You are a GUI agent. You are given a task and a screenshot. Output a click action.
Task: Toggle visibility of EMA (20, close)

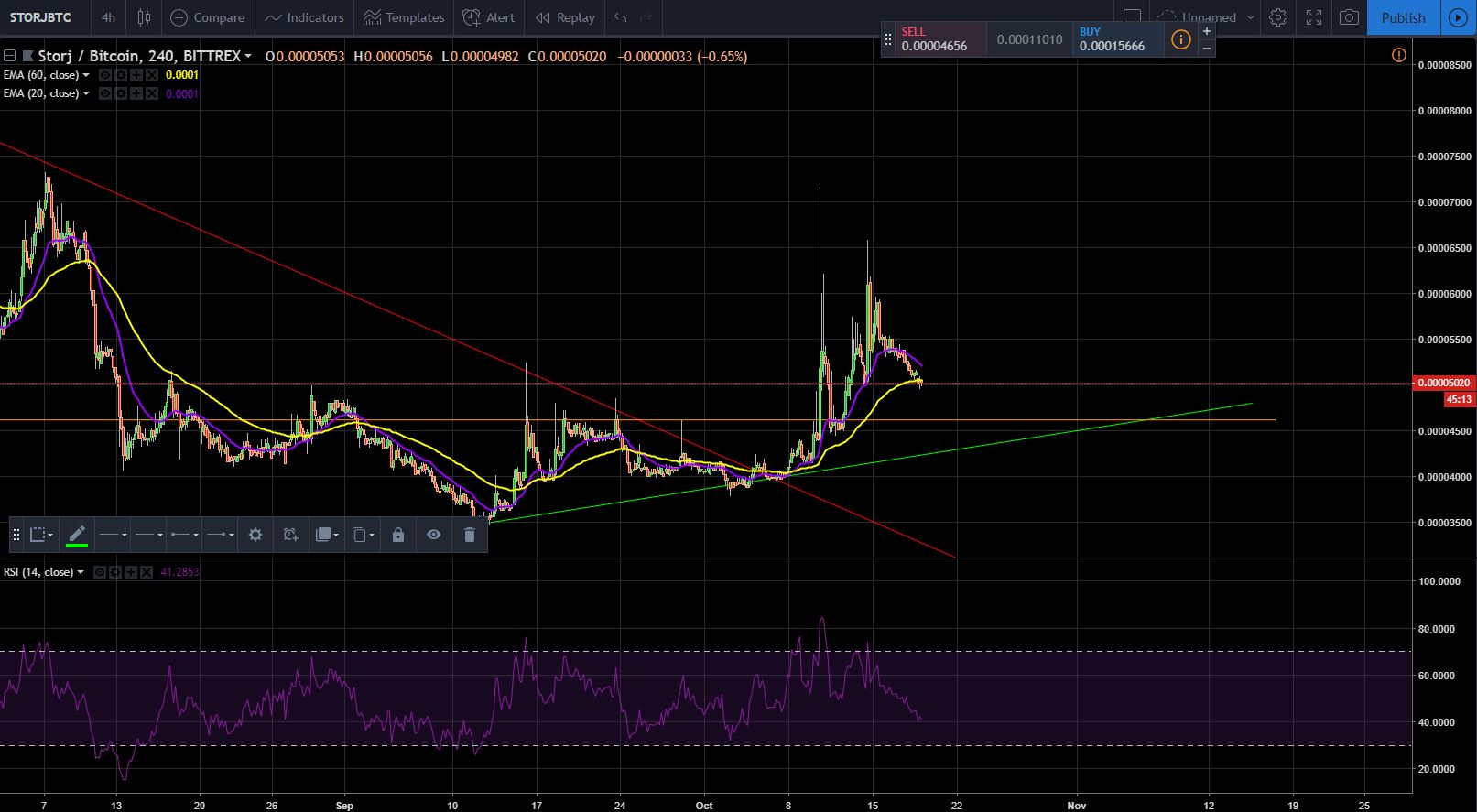tap(105, 93)
